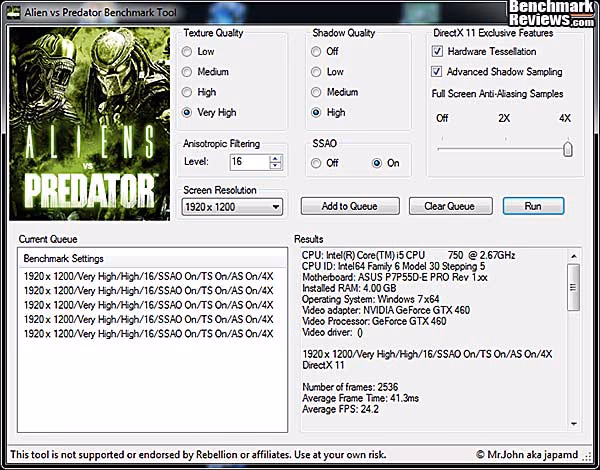
Task: Click the window resize grip in status bar
Action: tap(587, 456)
